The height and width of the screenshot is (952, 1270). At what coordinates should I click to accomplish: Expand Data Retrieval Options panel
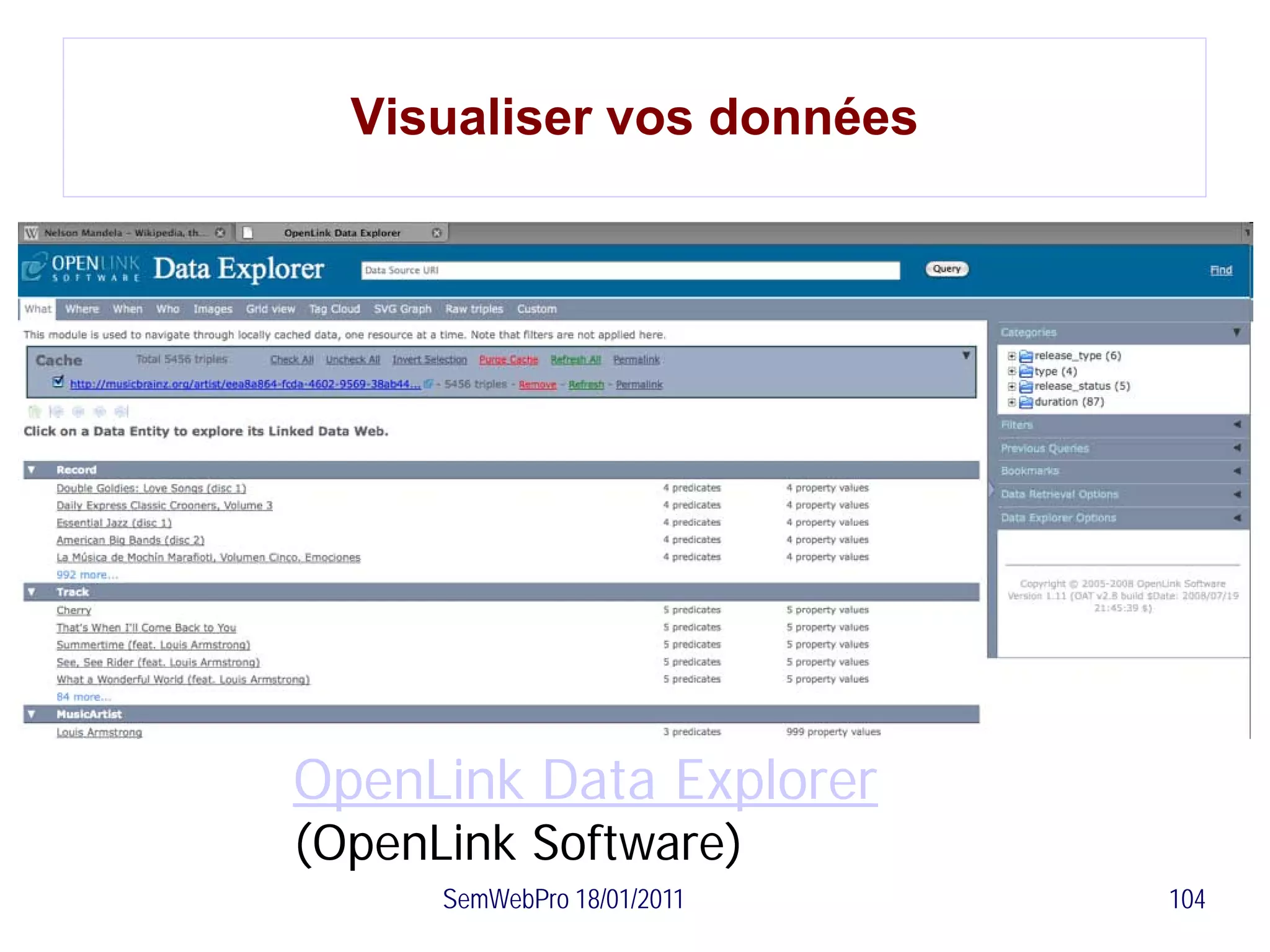coord(1237,494)
